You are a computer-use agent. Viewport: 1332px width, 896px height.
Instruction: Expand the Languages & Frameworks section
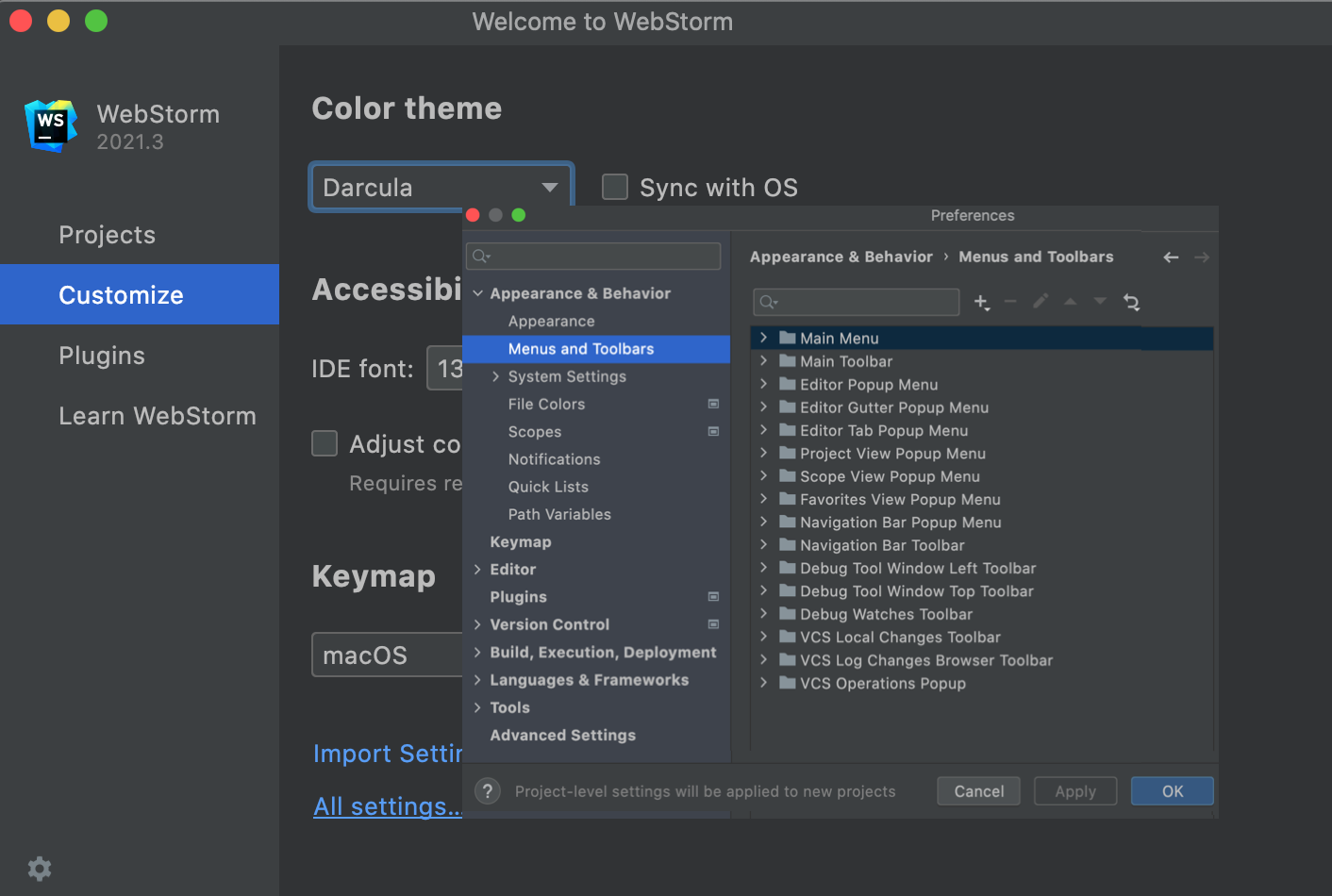pos(478,679)
